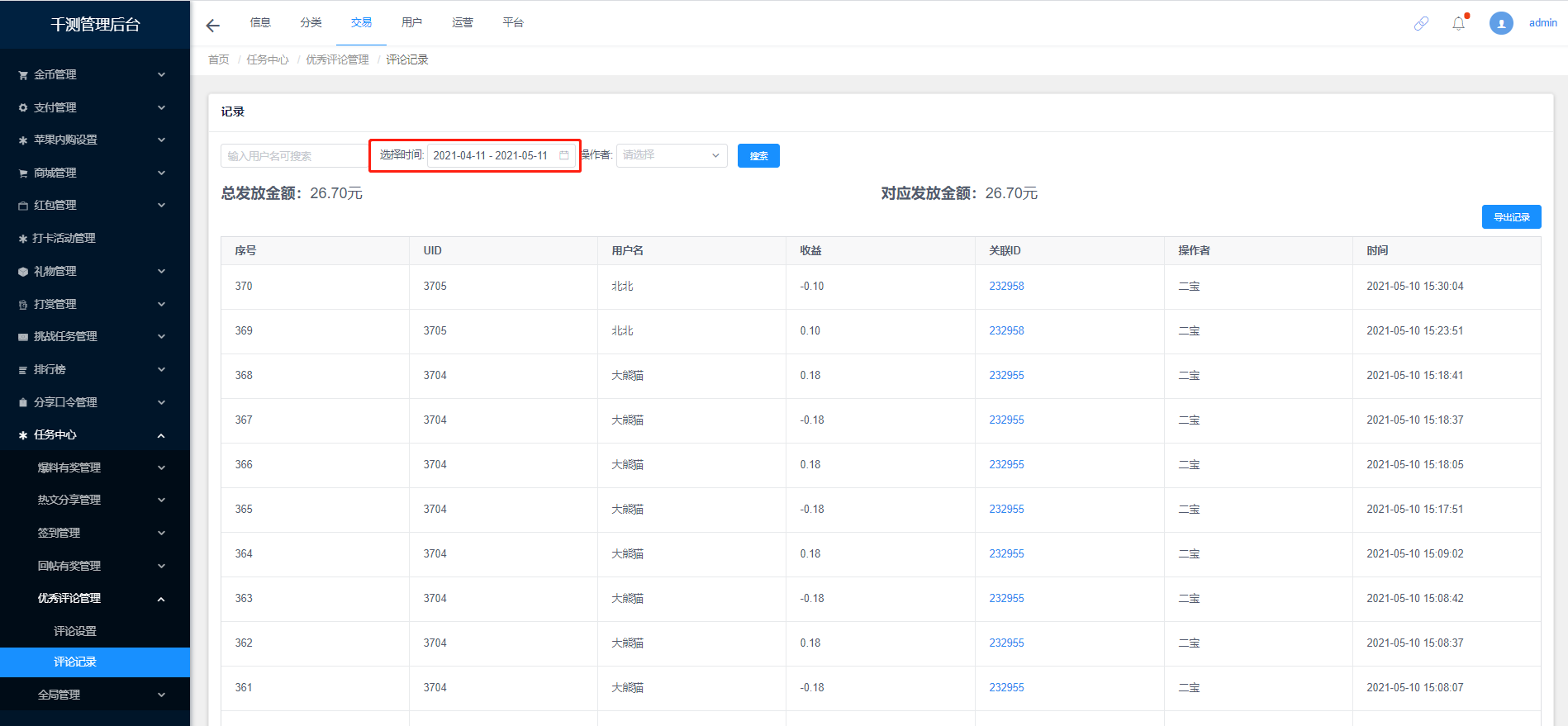This screenshot has width=1568, height=726.
Task: Open 热文分享管理 in sidebar
Action: coord(69,500)
